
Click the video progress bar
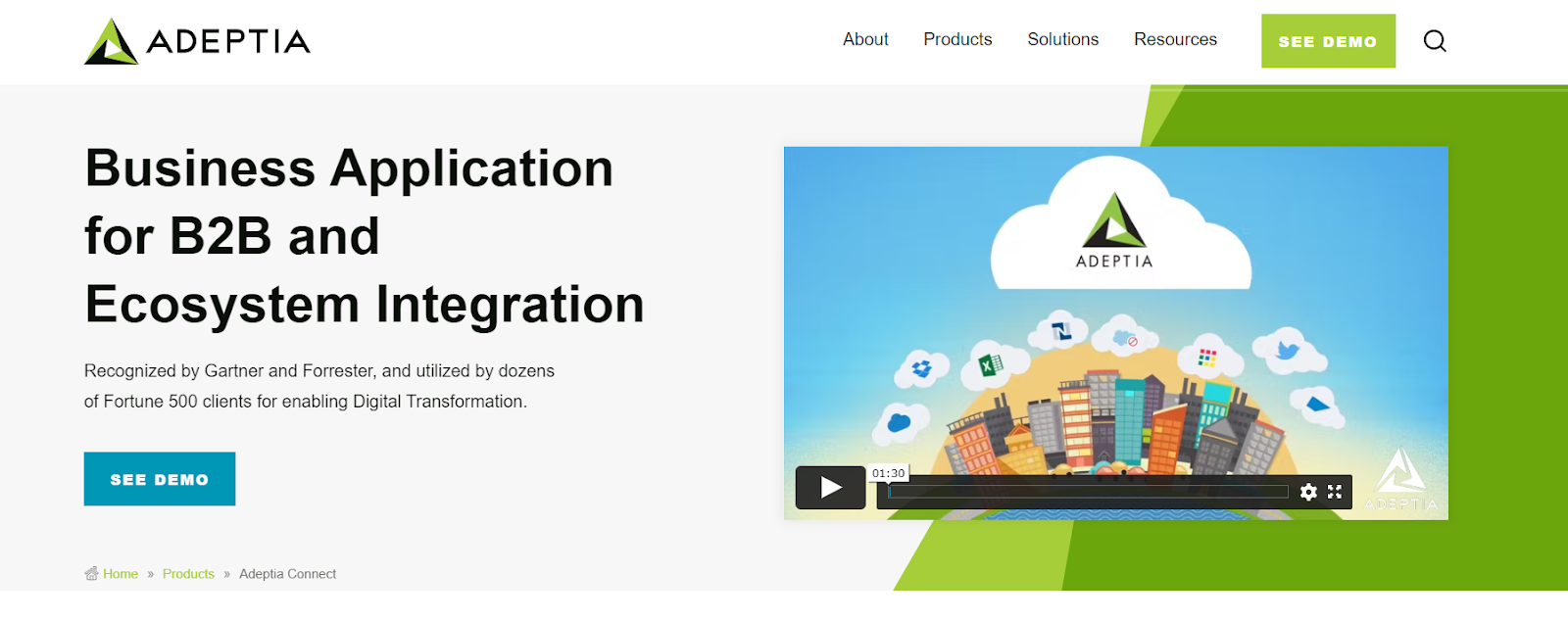[1088, 492]
